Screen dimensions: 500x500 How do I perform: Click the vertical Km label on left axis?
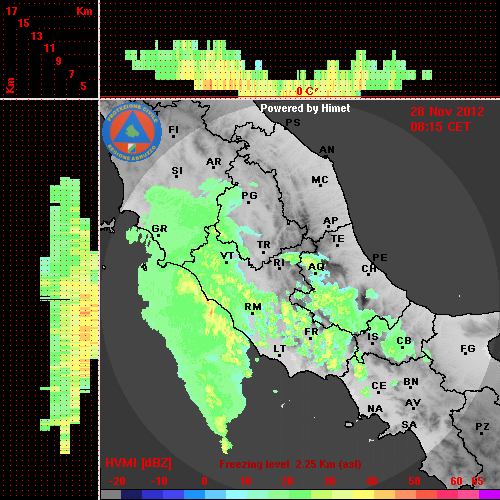[10, 85]
